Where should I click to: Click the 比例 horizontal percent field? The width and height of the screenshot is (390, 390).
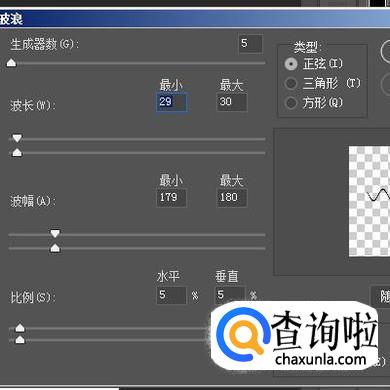171,295
